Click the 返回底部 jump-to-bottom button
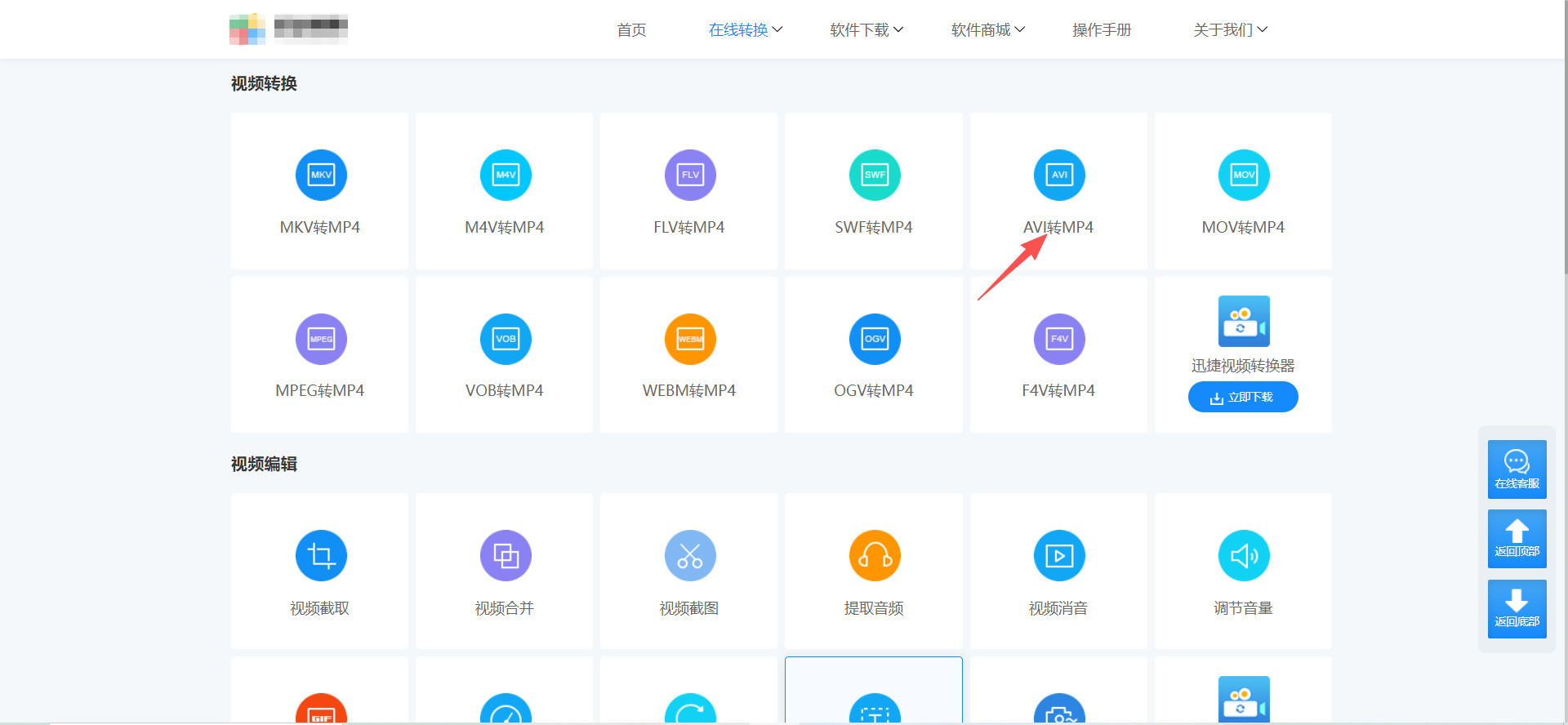 click(1517, 609)
